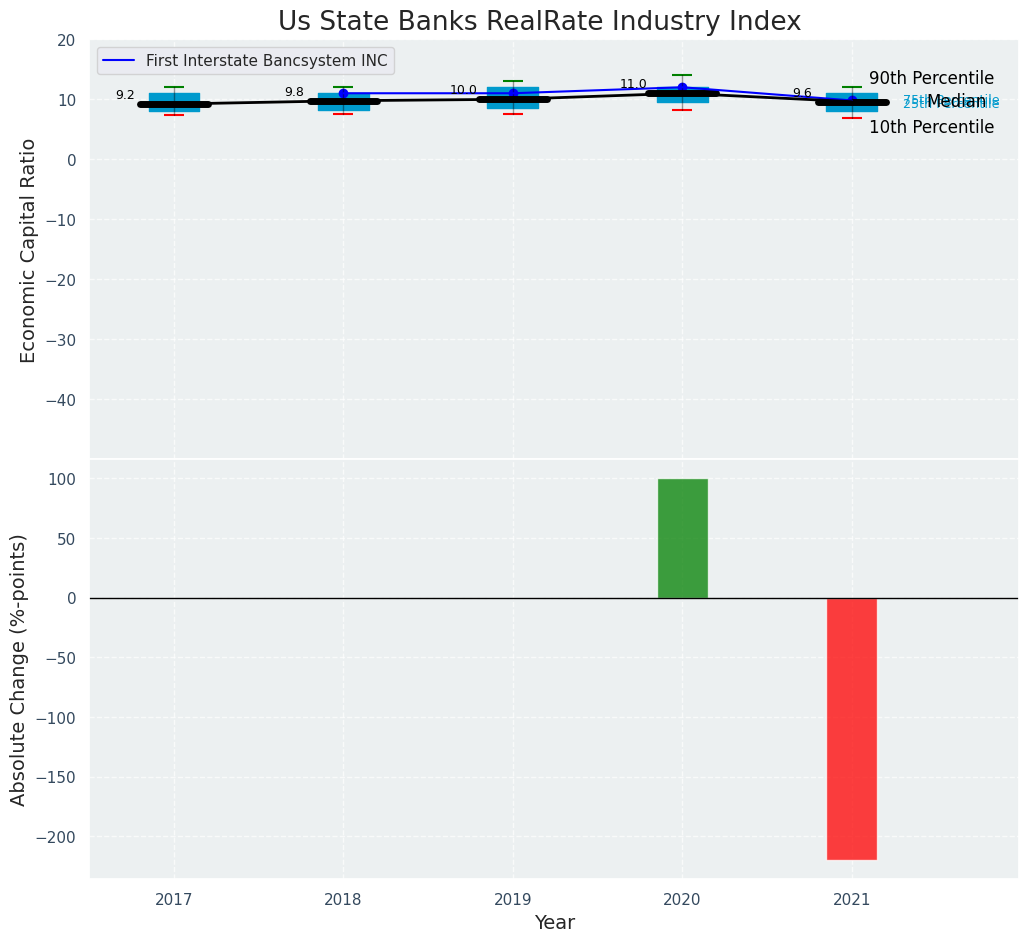The height and width of the screenshot is (942, 1029).
Task: Click the green 2020 change bar
Action: [682, 538]
